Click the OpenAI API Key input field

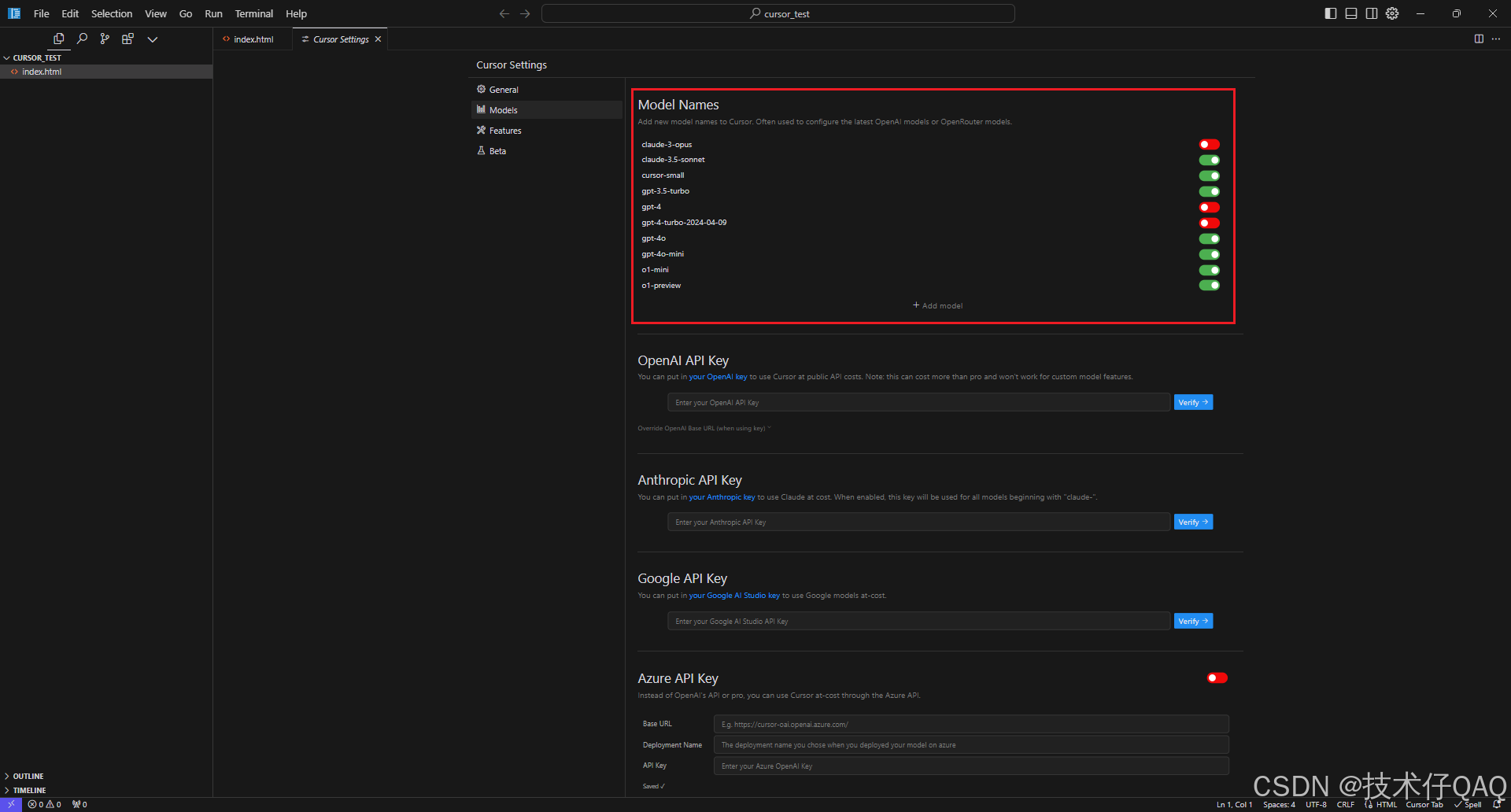pos(918,402)
